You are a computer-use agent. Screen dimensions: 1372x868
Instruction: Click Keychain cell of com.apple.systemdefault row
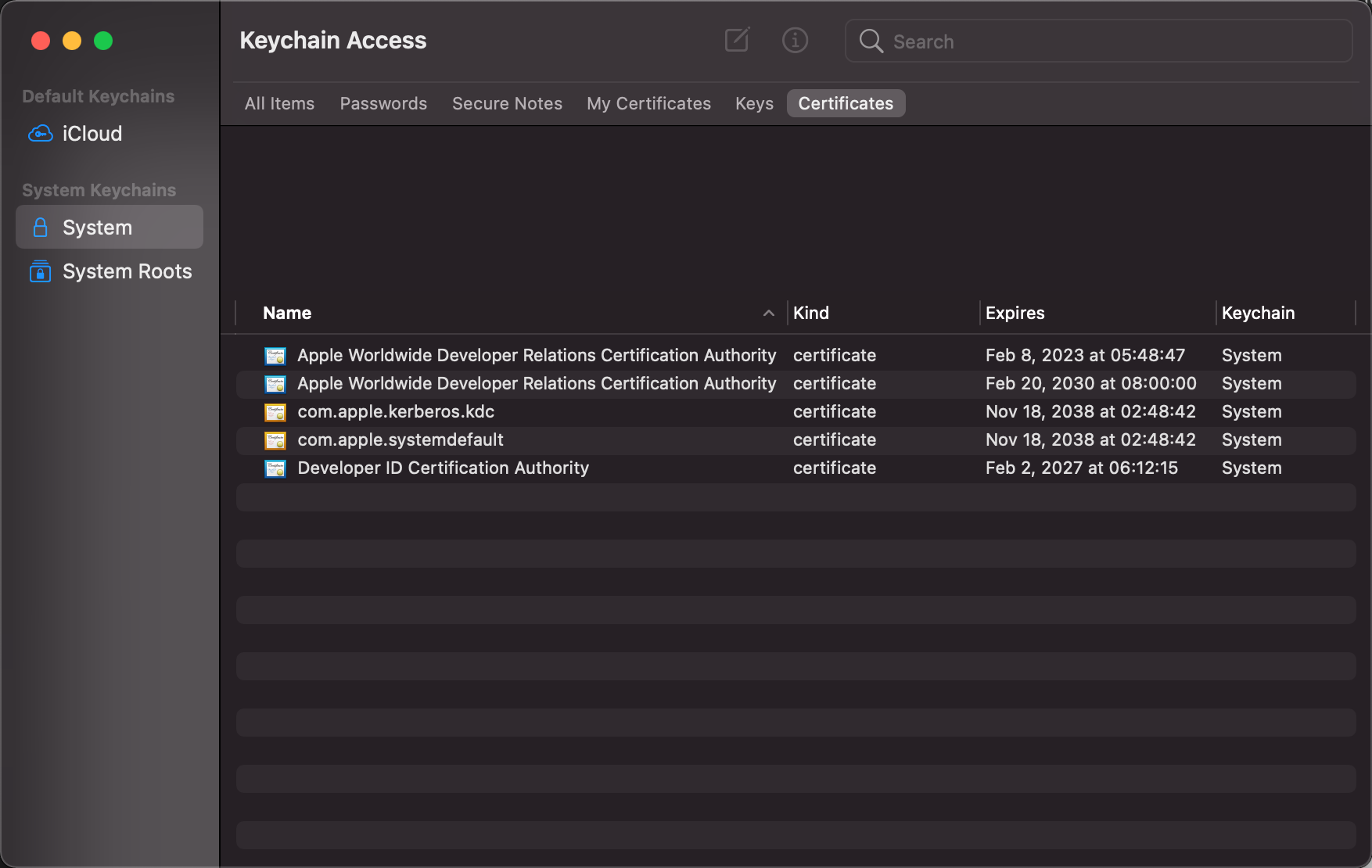tap(1252, 440)
